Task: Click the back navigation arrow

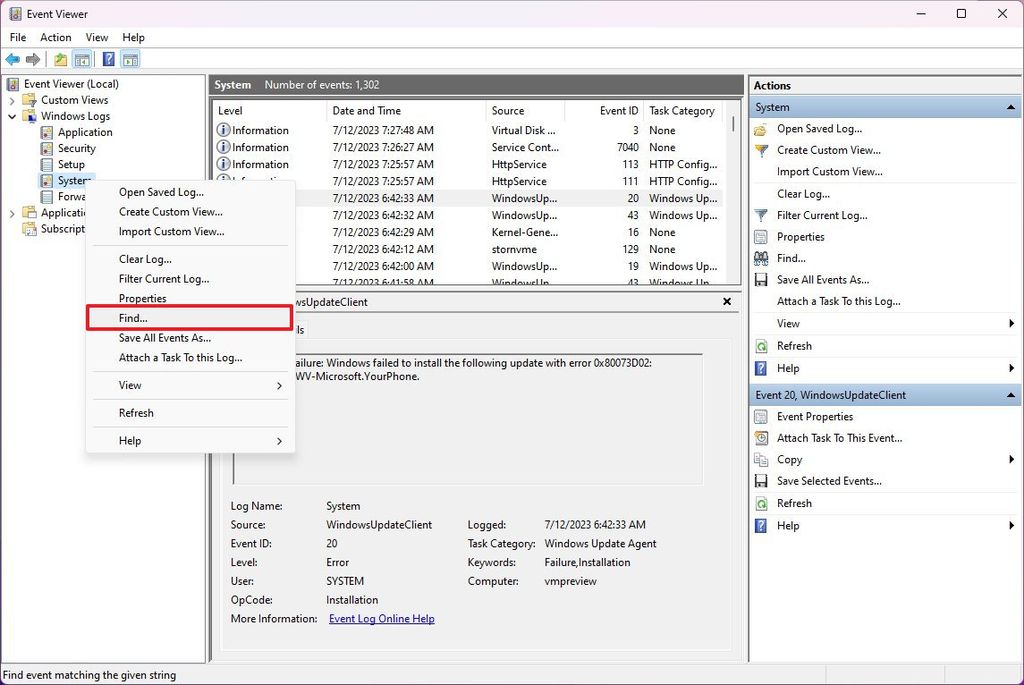Action: tap(13, 58)
